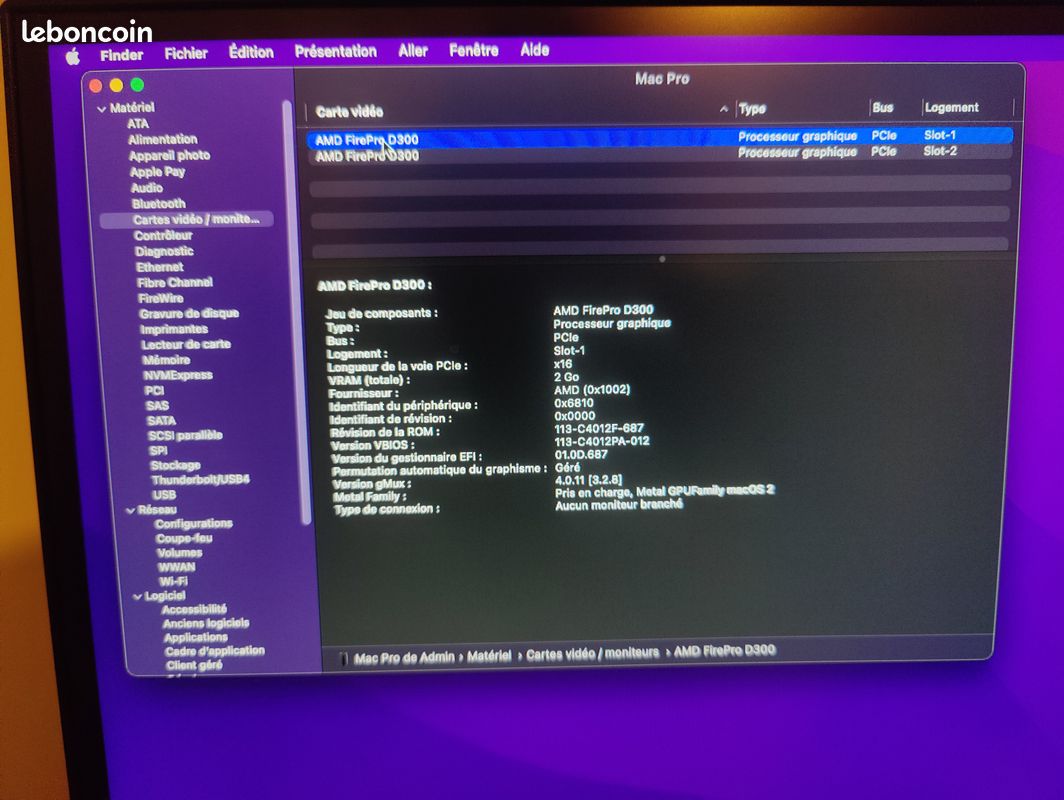Open the Fenêtre menu
The width and height of the screenshot is (1064, 800).
click(x=474, y=50)
